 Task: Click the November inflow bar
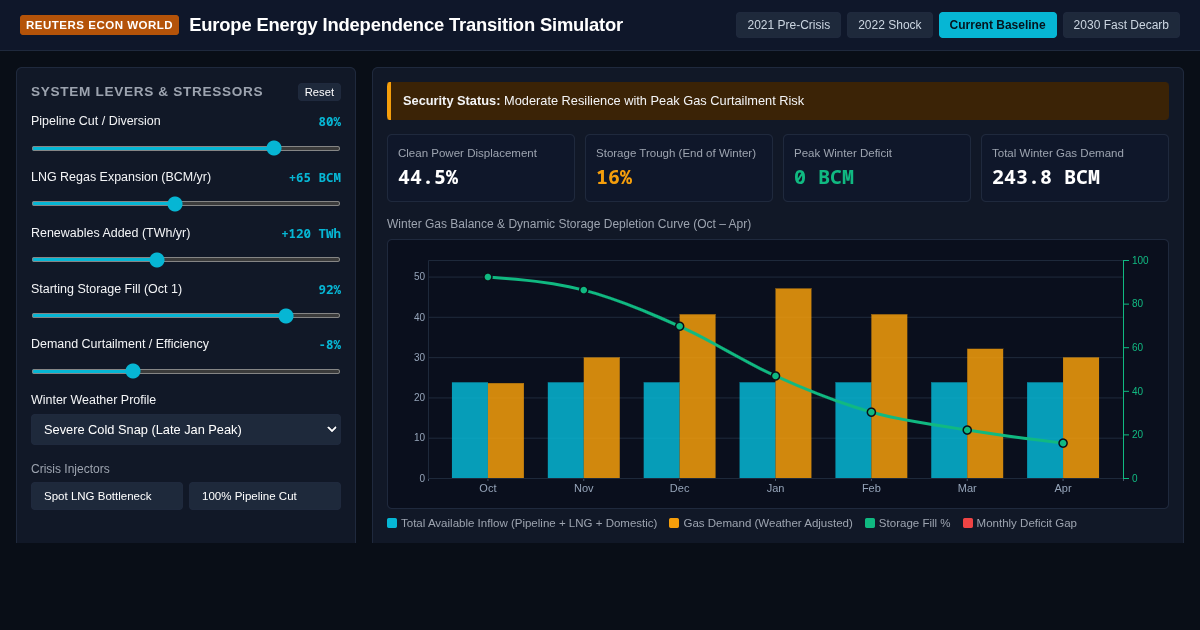tap(566, 430)
